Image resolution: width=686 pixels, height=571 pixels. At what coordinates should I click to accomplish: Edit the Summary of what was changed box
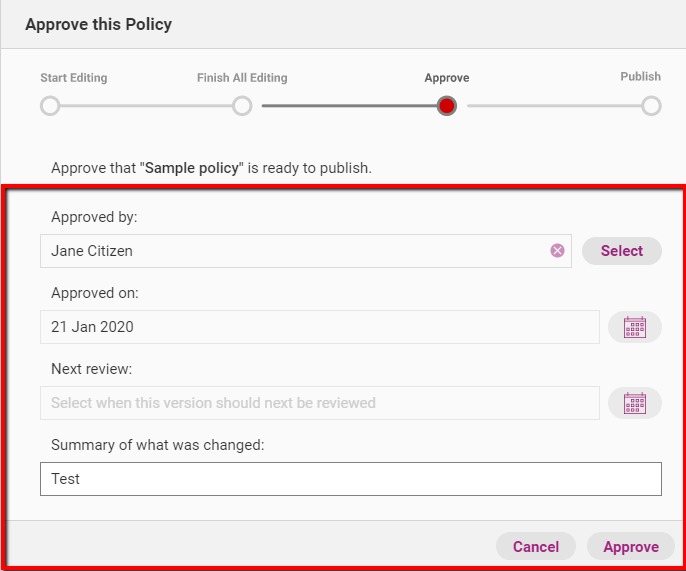point(350,479)
